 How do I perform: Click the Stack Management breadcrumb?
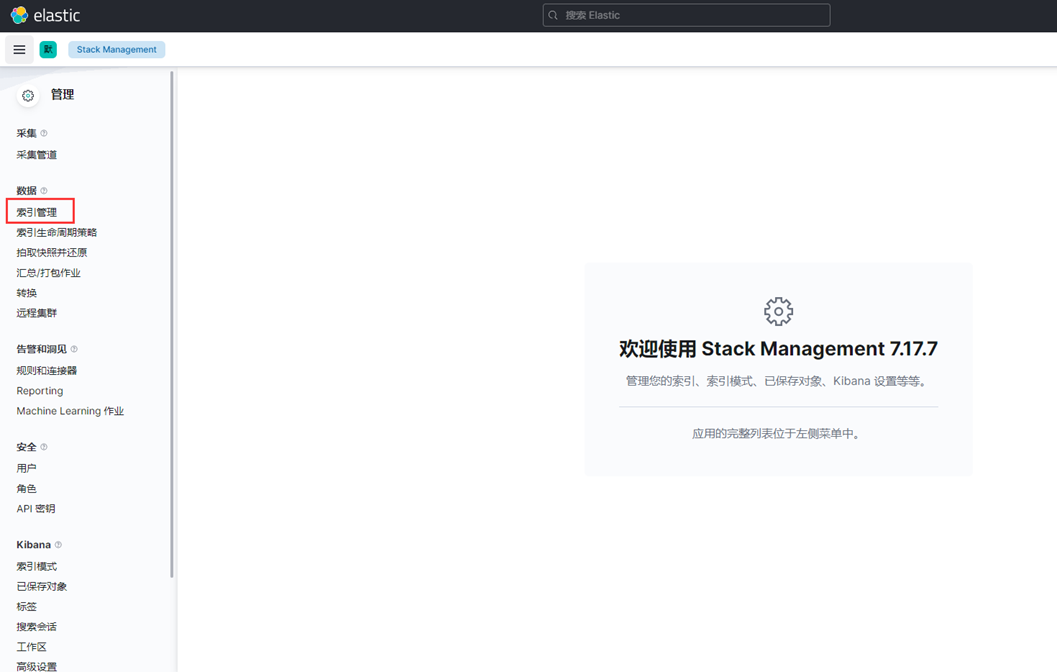[117, 50]
